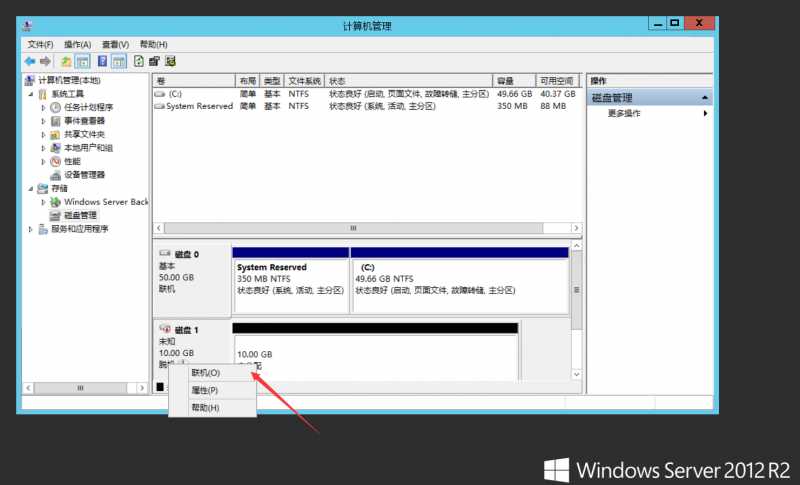Expand the 服务和应用程序 node arrow

pyautogui.click(x=31, y=229)
